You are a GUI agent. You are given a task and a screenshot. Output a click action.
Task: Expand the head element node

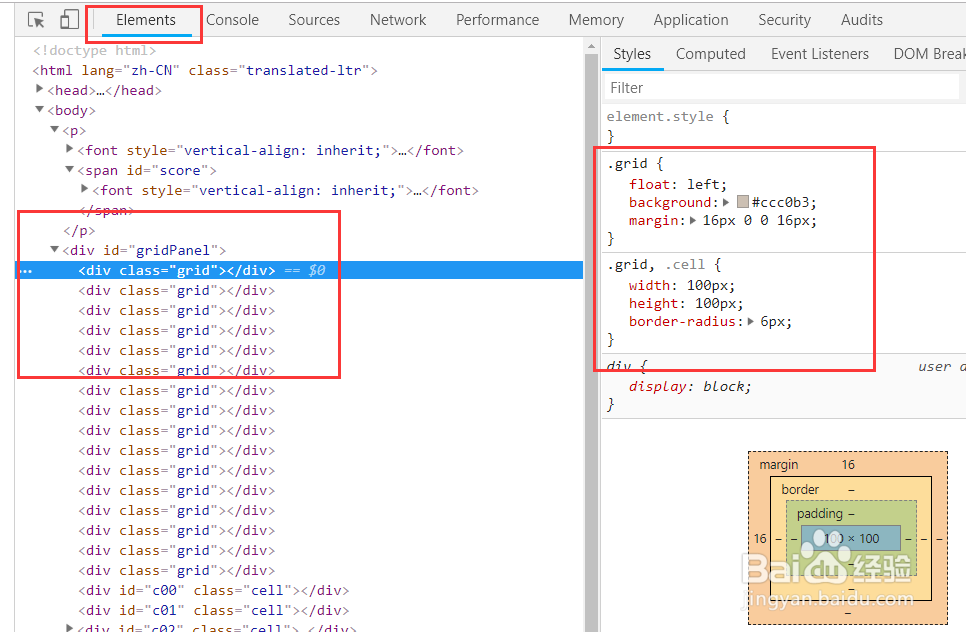pyautogui.click(x=39, y=89)
